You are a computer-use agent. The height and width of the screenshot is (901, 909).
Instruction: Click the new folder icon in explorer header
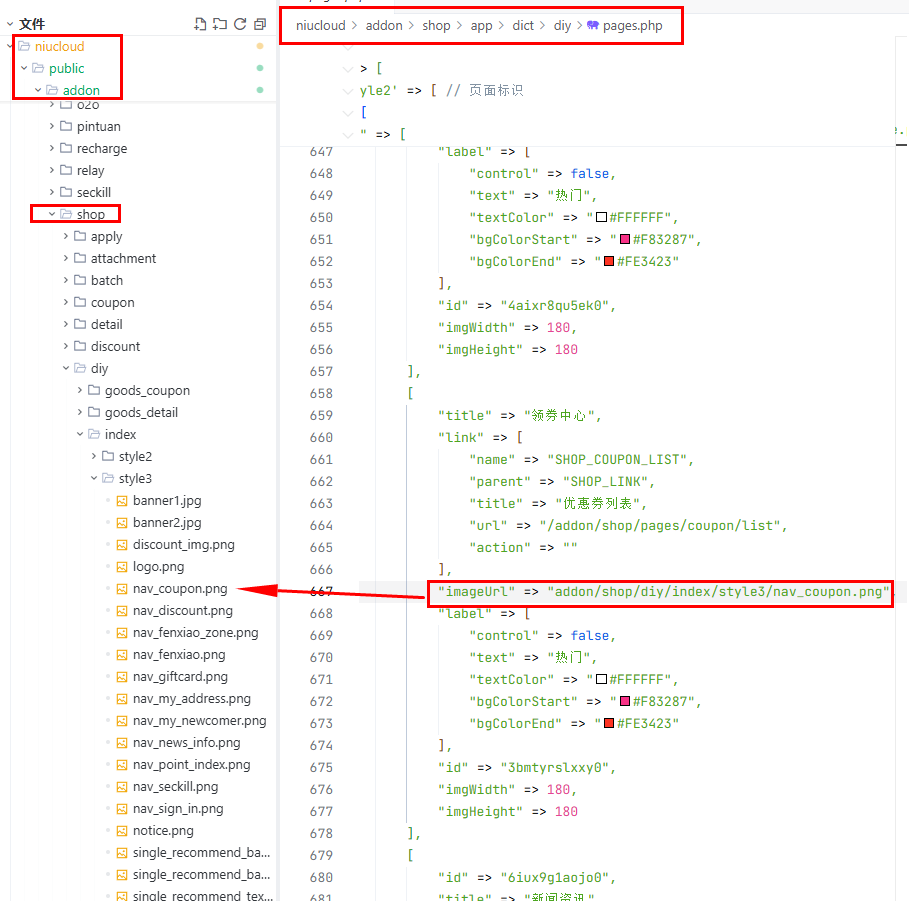point(220,24)
